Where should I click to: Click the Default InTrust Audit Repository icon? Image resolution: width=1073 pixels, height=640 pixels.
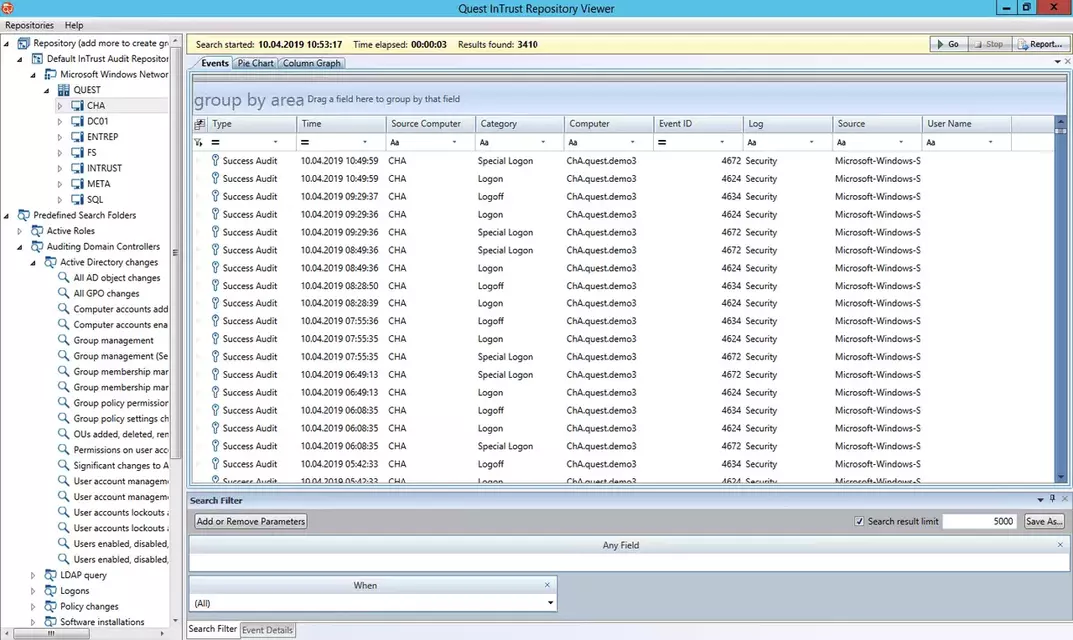point(37,59)
